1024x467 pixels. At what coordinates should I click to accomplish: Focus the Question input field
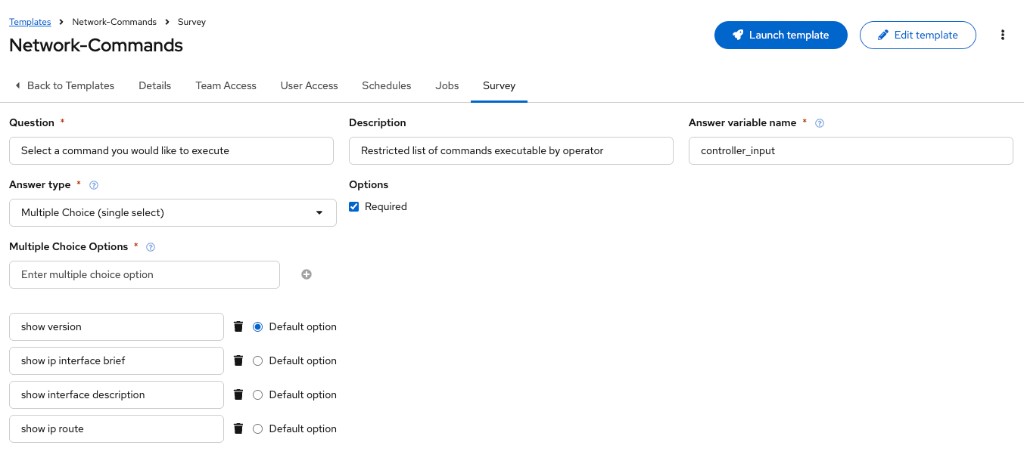click(x=171, y=151)
